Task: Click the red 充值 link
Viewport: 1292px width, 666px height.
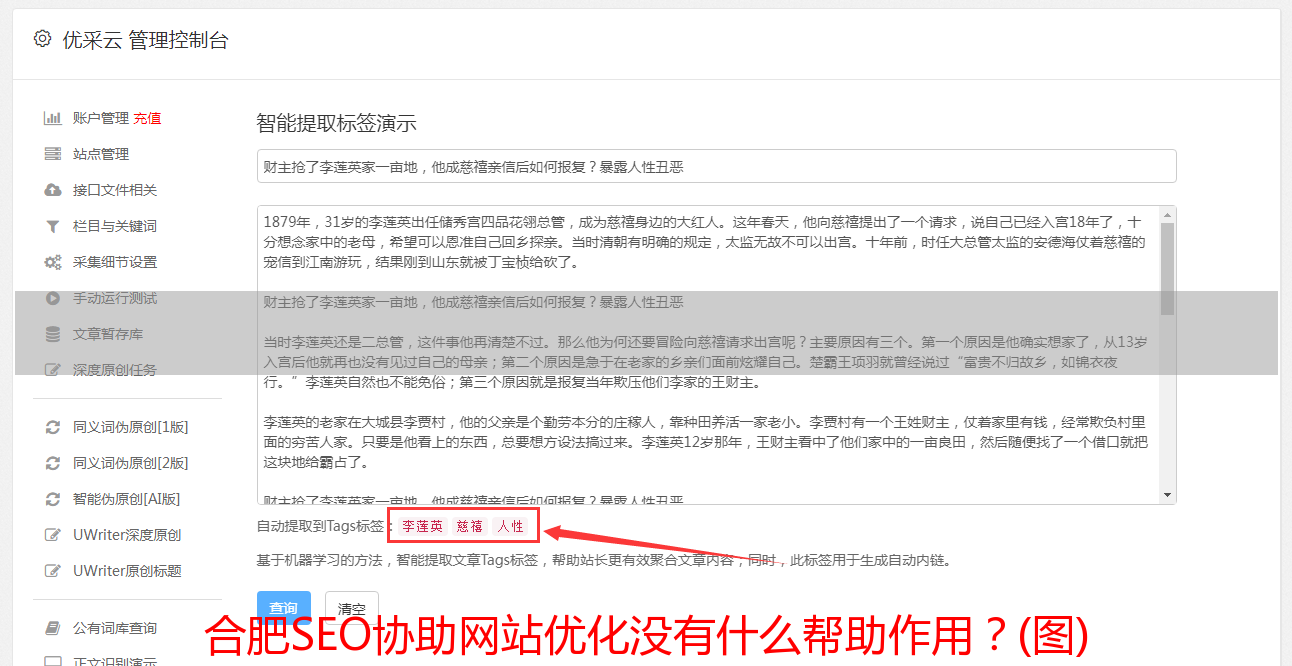Action: click(147, 118)
